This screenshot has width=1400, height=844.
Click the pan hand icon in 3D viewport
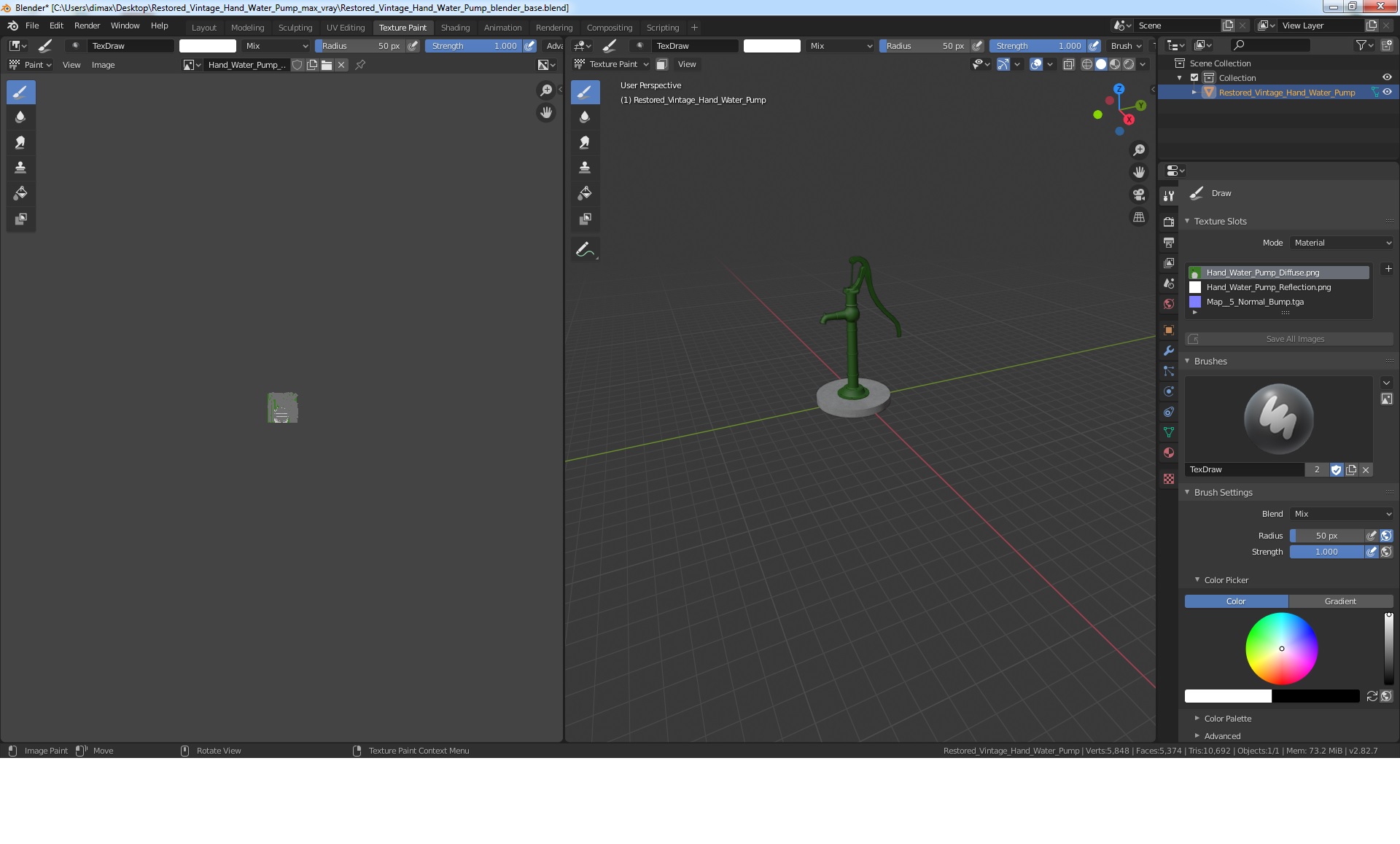[1138, 173]
